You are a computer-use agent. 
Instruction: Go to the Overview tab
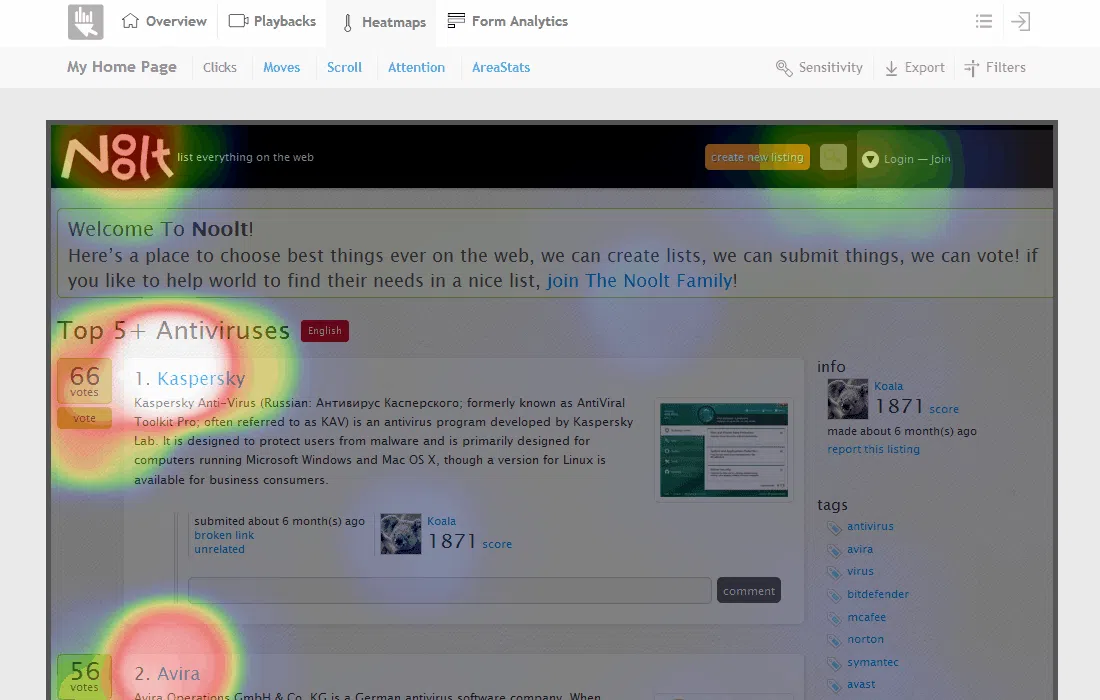(x=164, y=21)
